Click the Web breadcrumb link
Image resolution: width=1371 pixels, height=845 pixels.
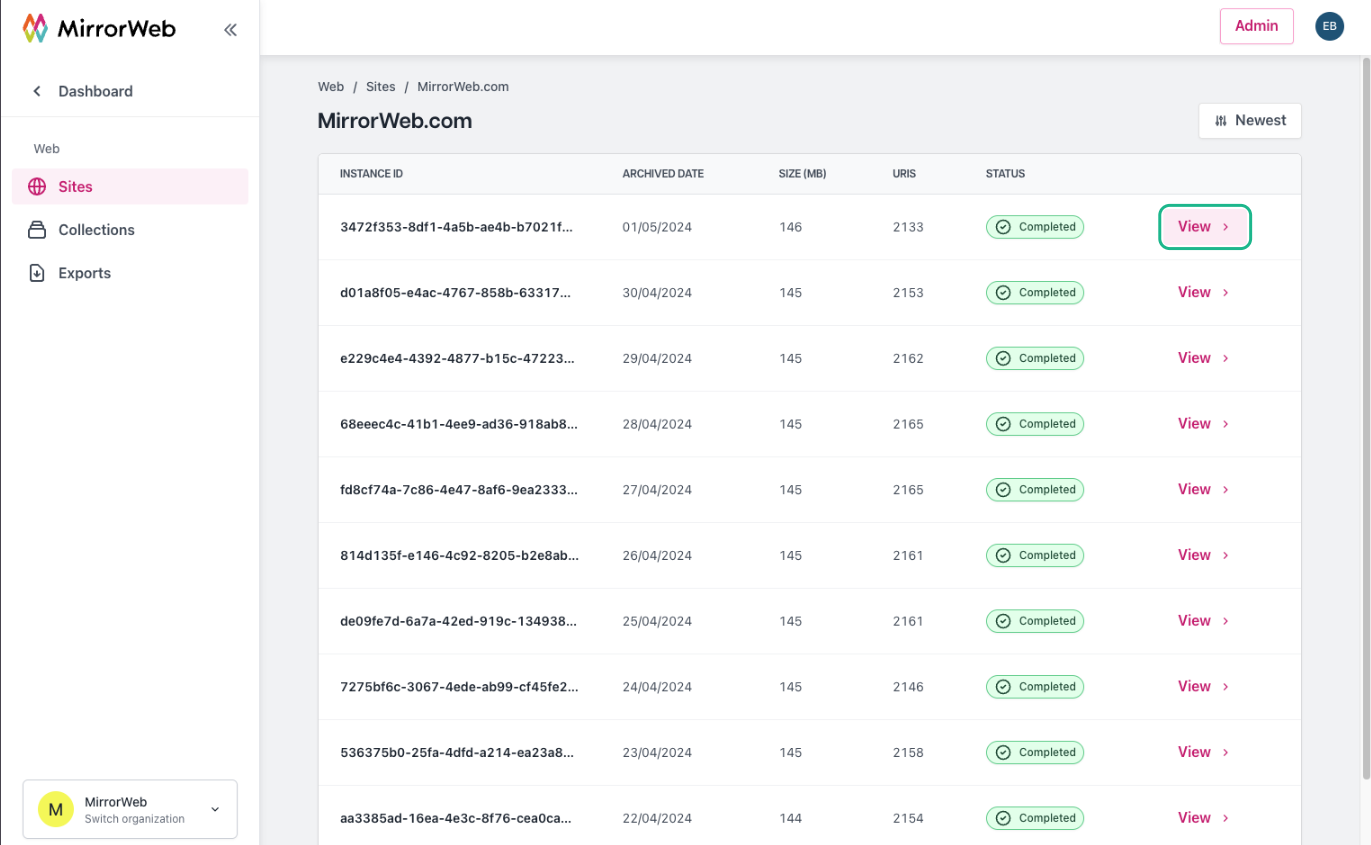[x=331, y=87]
